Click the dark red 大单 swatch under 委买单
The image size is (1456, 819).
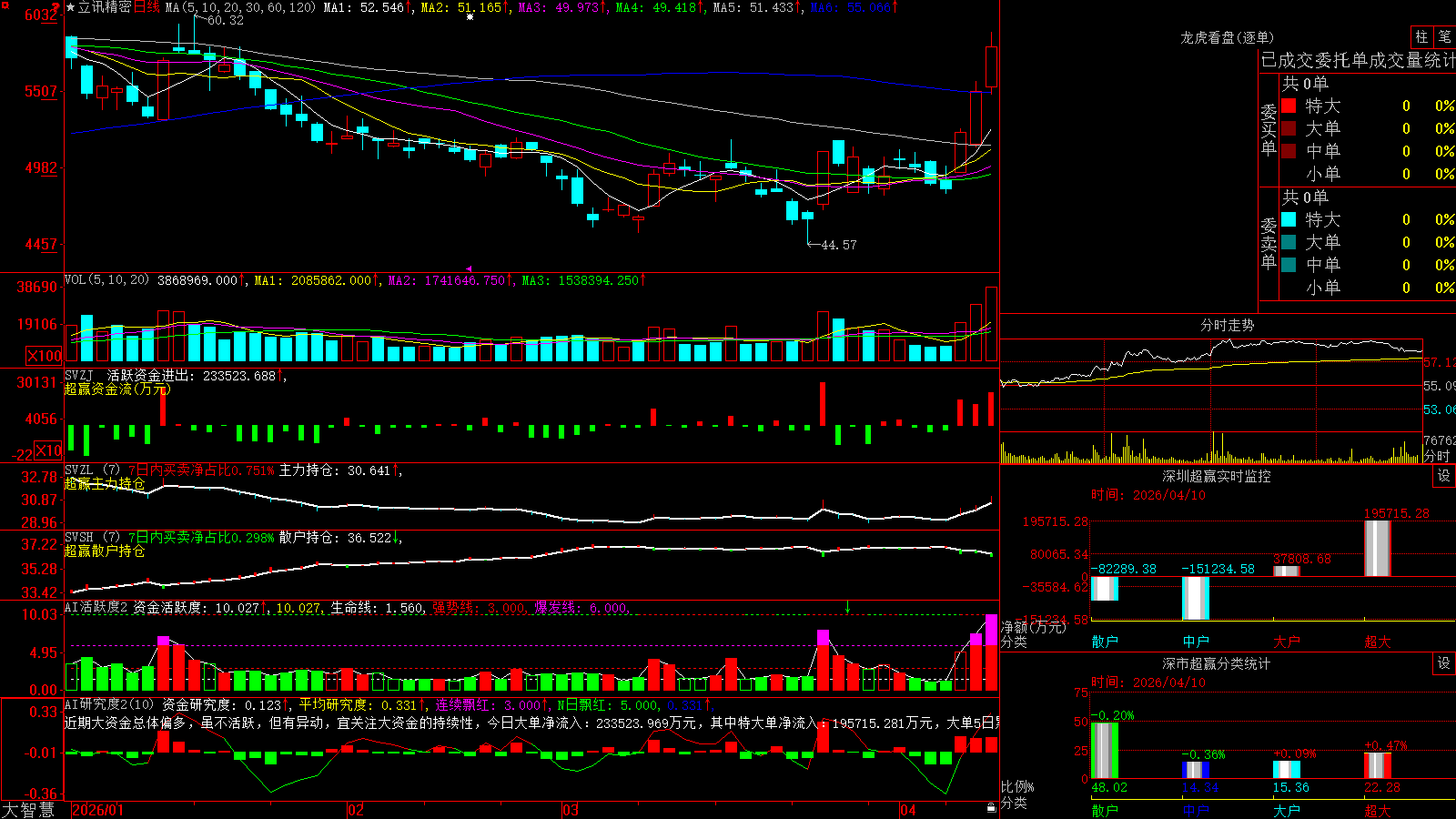pos(1289,128)
